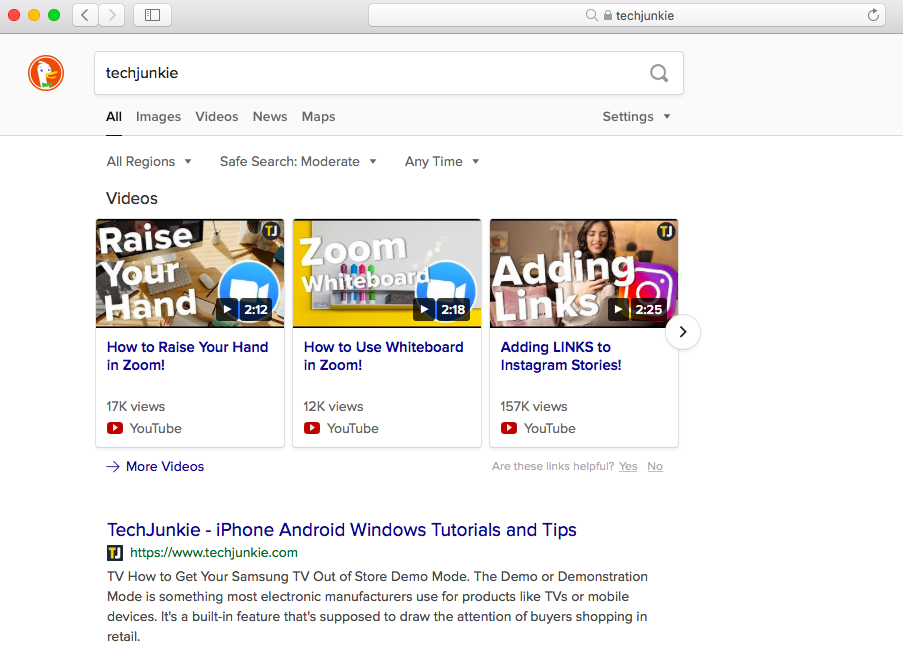Image resolution: width=903 pixels, height=649 pixels.
Task: Mark the video links as helpful with Yes
Action: (x=627, y=466)
